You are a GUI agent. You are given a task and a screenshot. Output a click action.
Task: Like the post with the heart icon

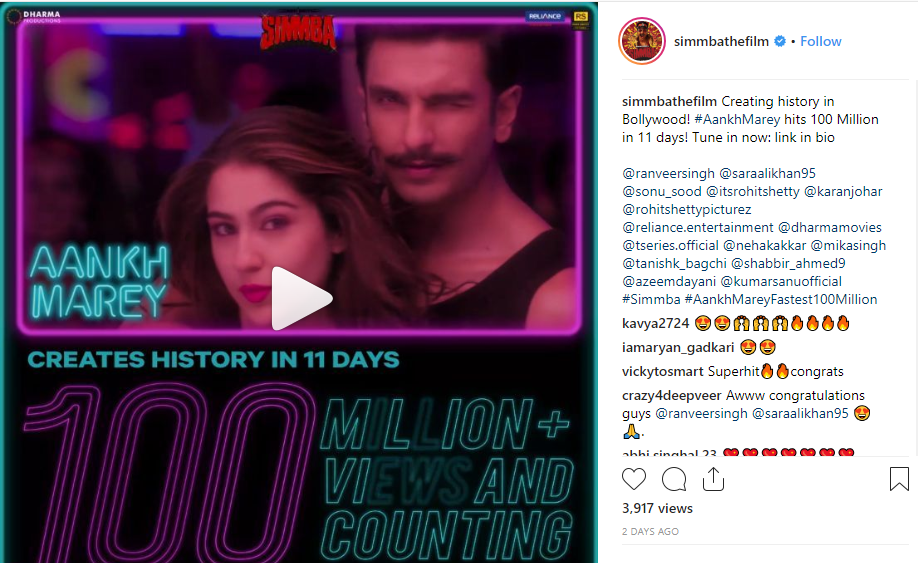point(633,479)
